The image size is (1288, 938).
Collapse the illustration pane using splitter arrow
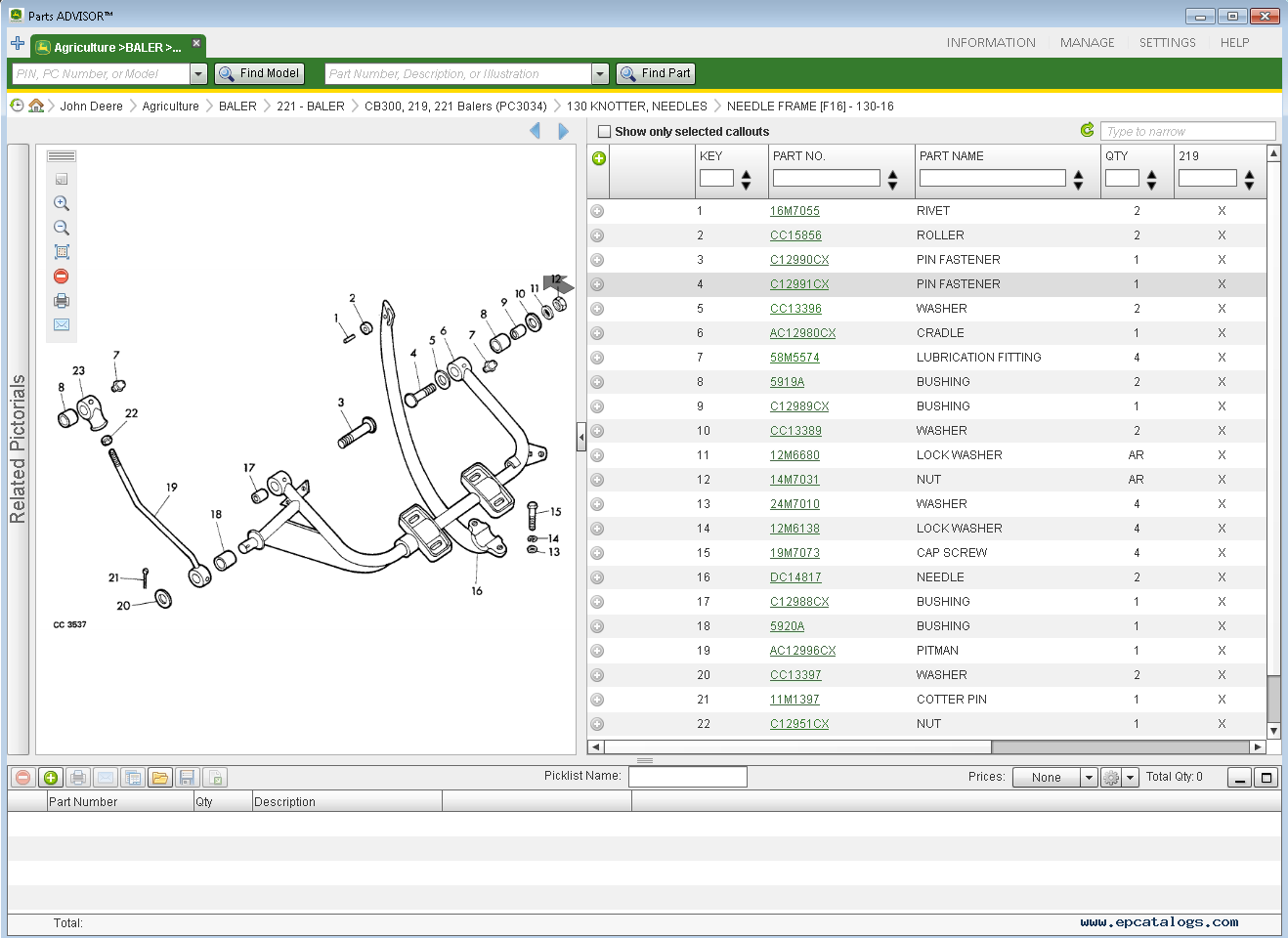[x=581, y=437]
